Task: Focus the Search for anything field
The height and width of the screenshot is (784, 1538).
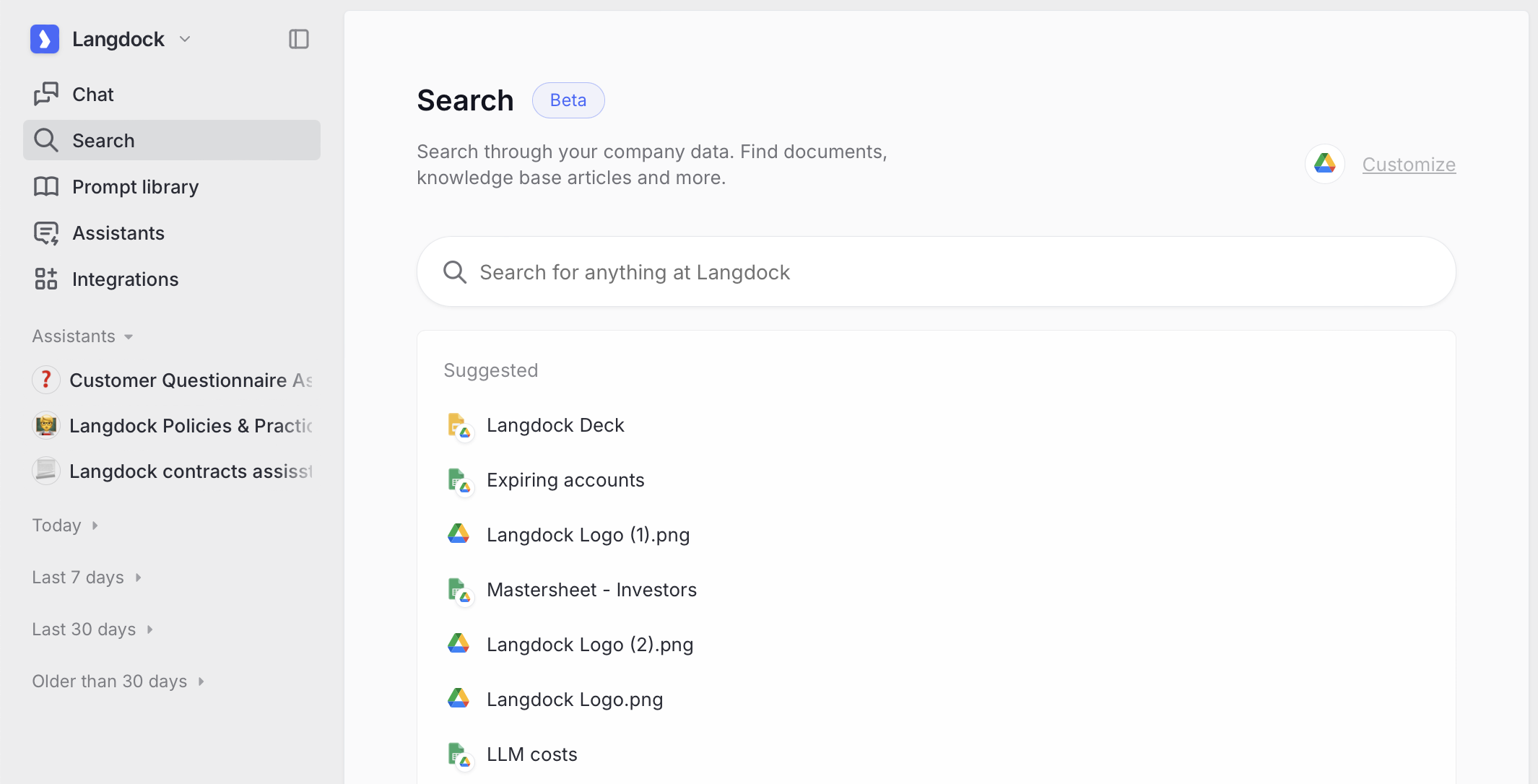Action: click(x=936, y=272)
